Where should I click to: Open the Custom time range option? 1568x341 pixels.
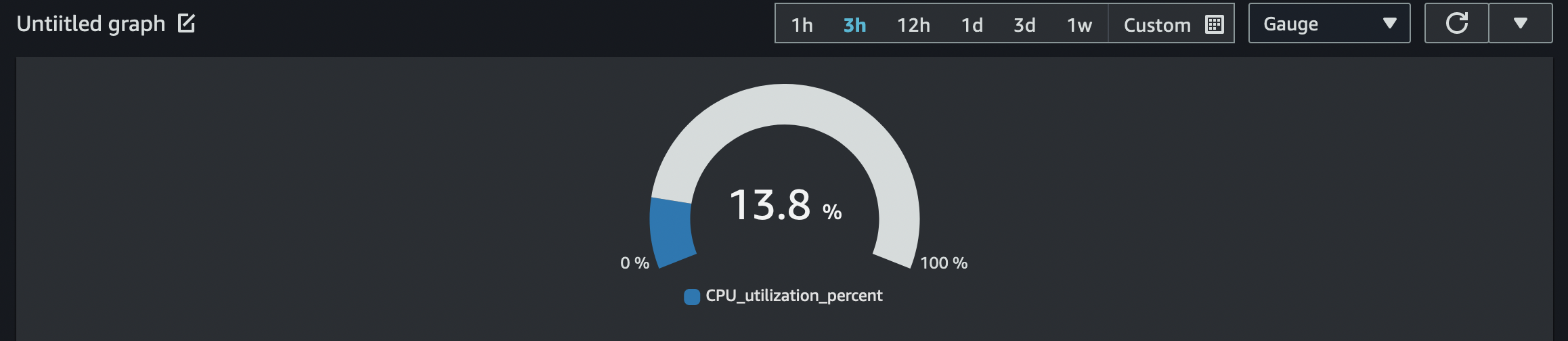coord(1157,25)
